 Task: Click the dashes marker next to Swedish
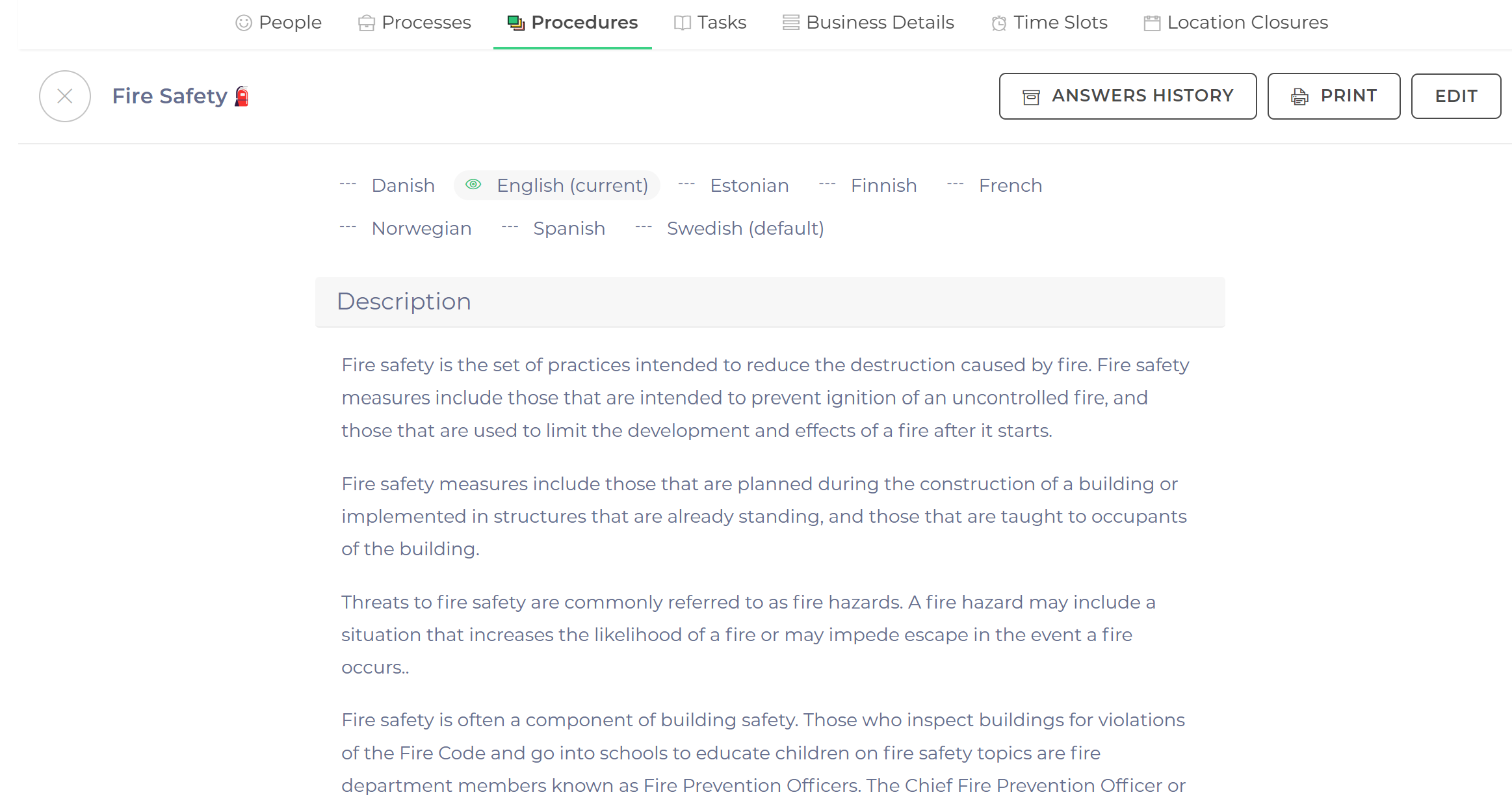(644, 228)
